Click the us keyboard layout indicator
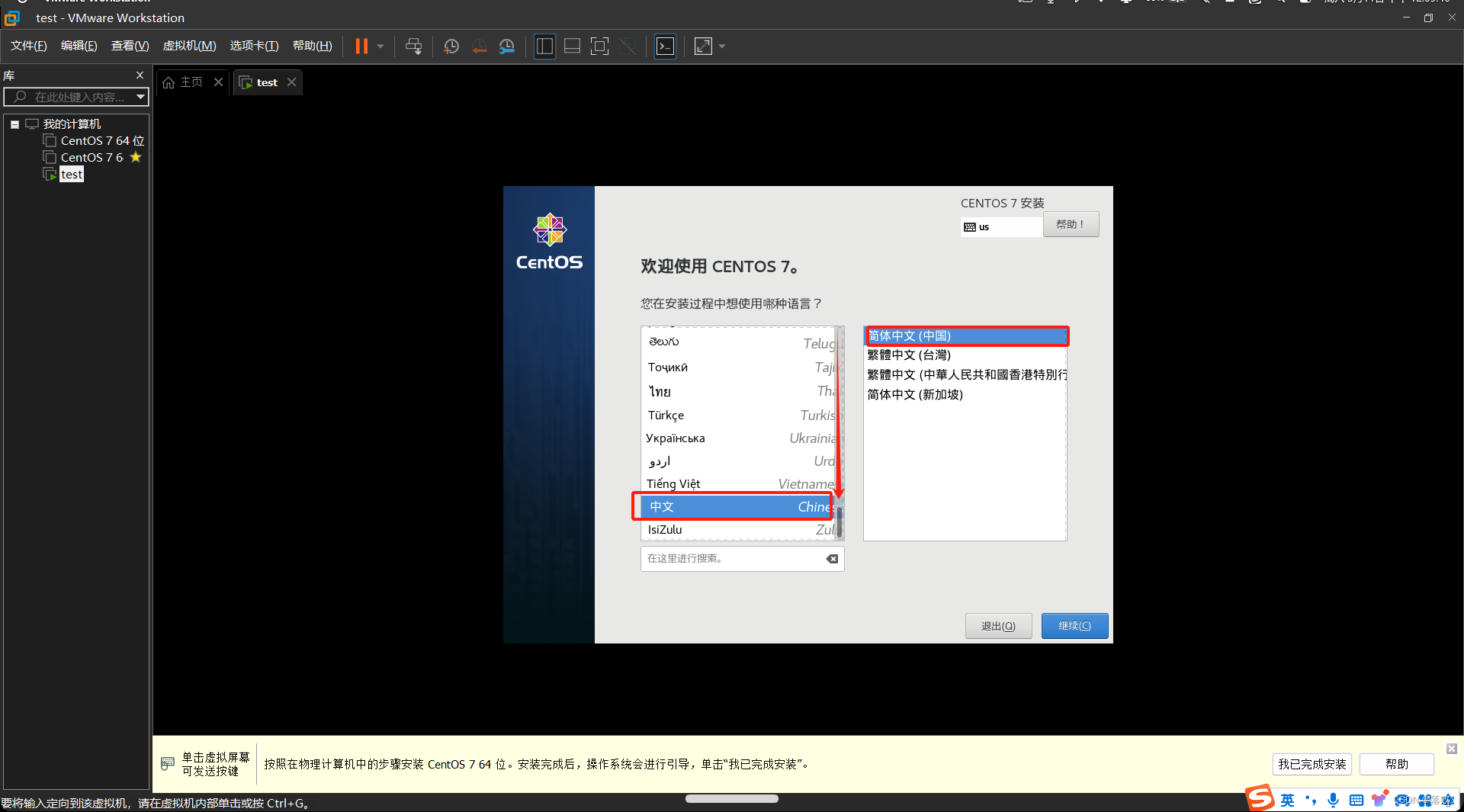 [x=1001, y=227]
